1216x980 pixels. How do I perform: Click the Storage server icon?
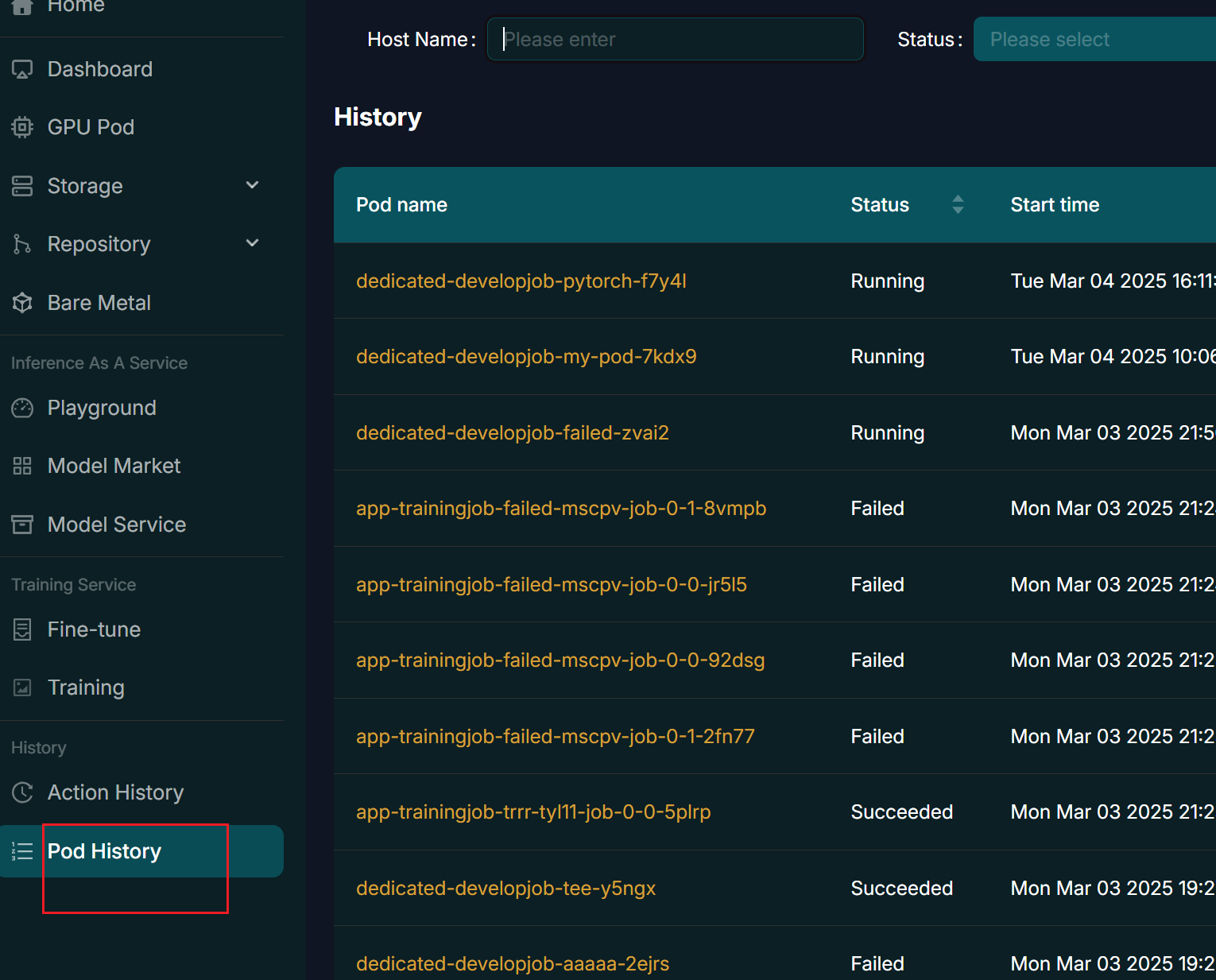click(x=22, y=186)
